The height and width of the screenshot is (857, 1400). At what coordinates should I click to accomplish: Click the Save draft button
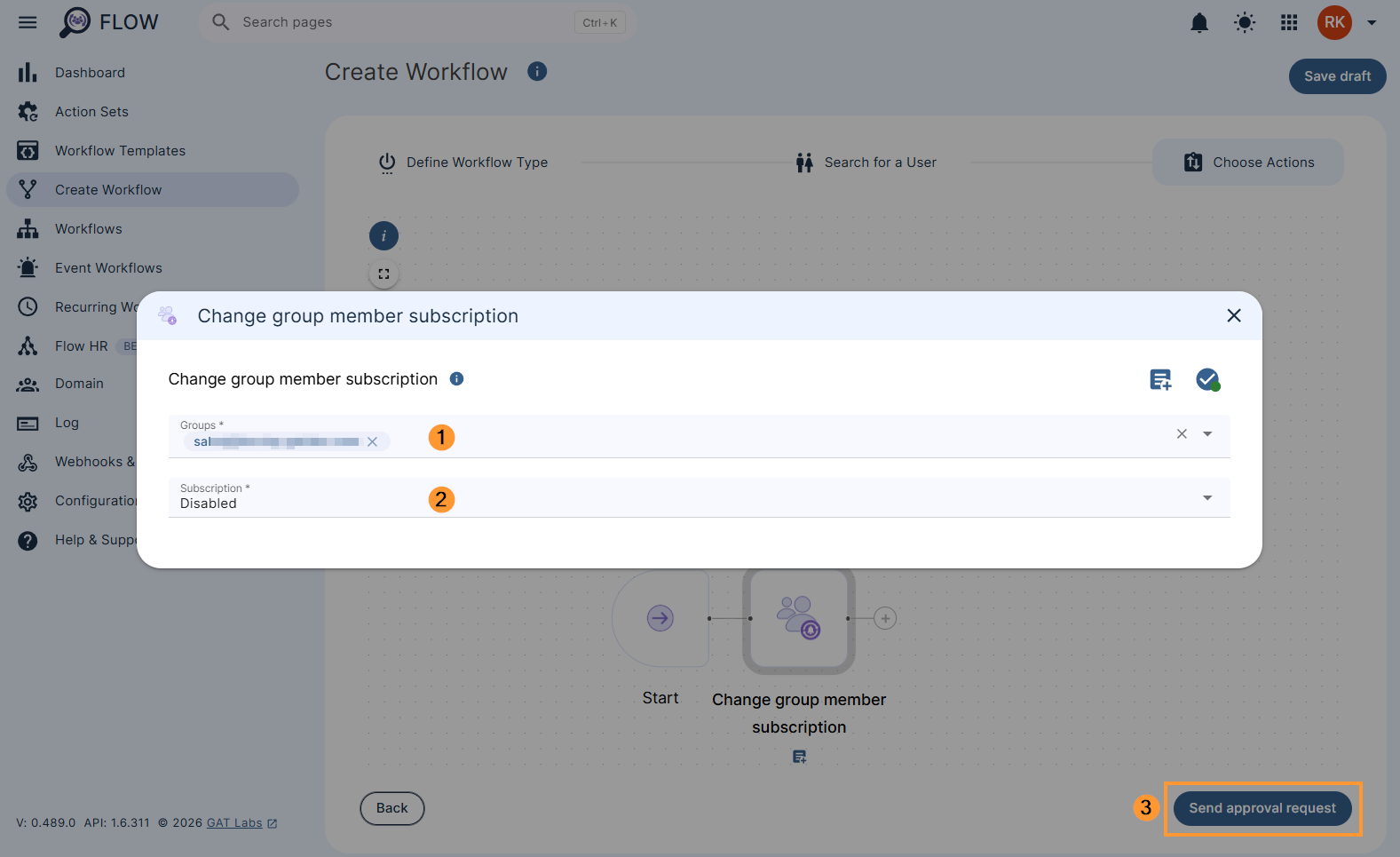coord(1337,76)
